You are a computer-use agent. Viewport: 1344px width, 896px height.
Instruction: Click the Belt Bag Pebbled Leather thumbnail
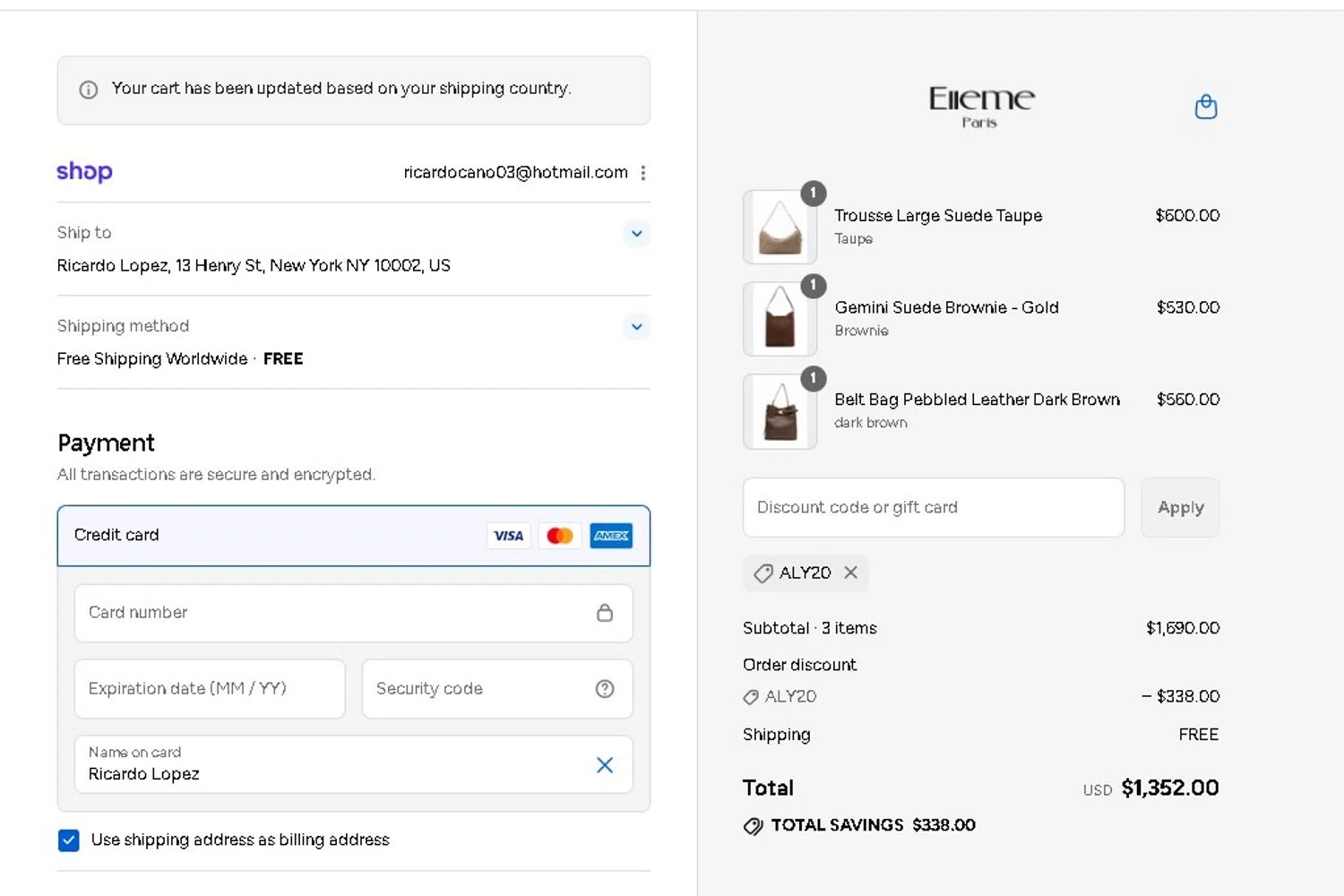point(780,411)
